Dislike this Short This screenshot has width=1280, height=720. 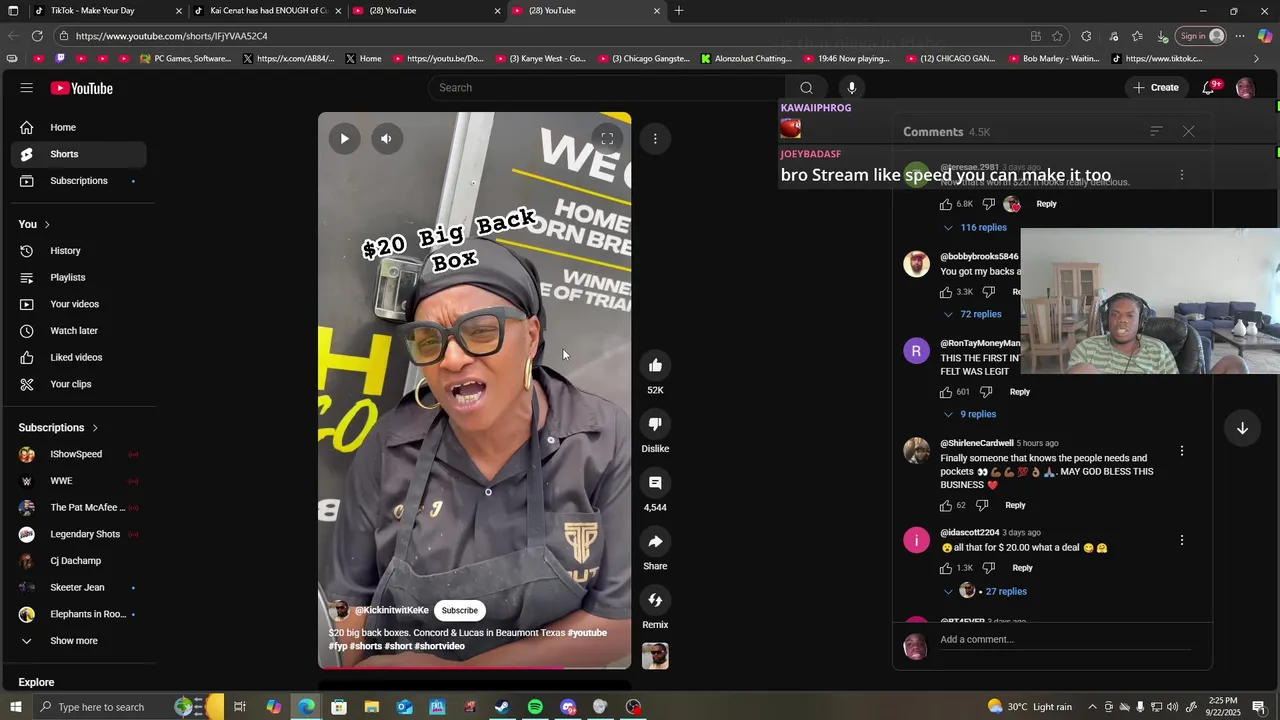click(655, 424)
